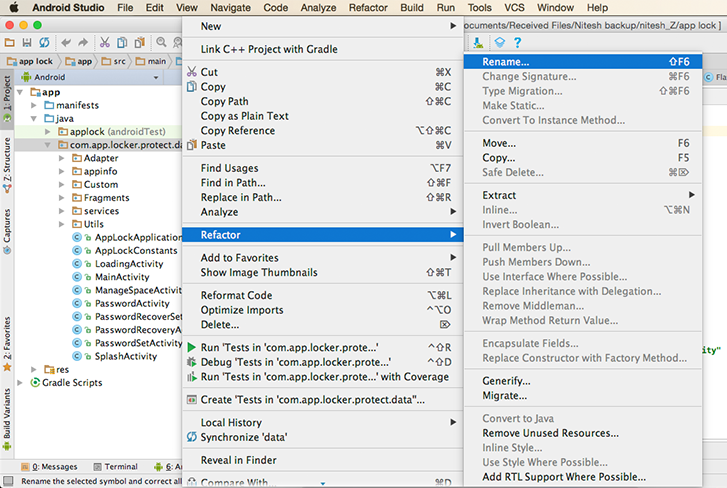Screen dimensions: 727x488
Task: Open the Analyze submenu in context menu
Action: [x=323, y=212]
